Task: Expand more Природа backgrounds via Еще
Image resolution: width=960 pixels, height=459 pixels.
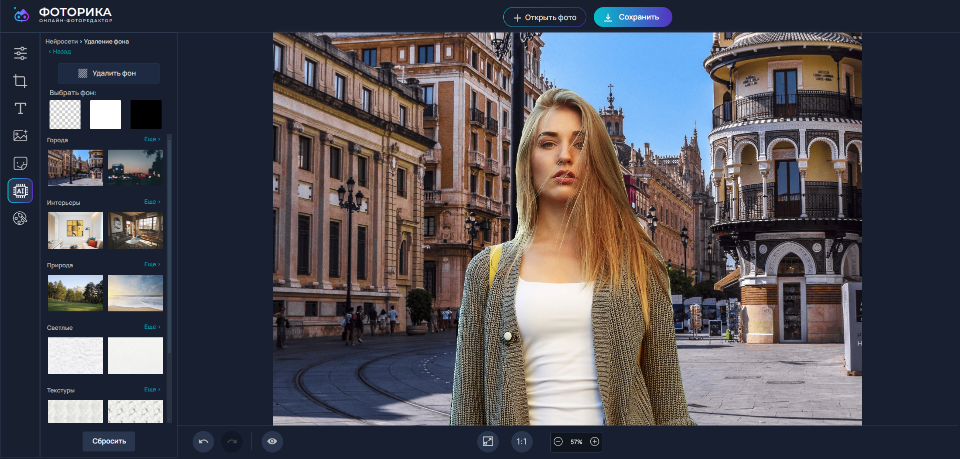Action: [152, 264]
